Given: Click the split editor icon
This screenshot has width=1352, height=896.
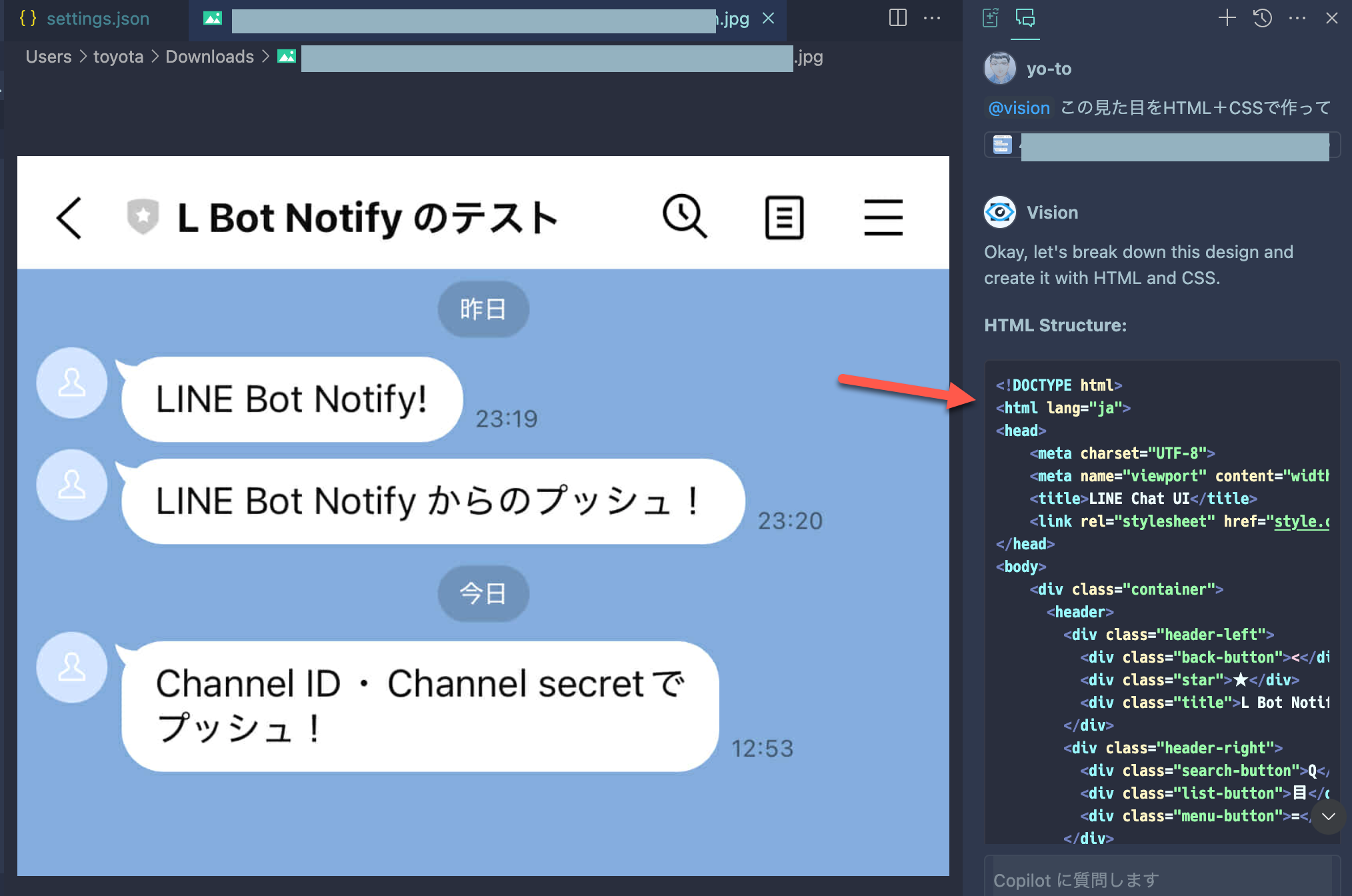Looking at the screenshot, I should pyautogui.click(x=898, y=18).
